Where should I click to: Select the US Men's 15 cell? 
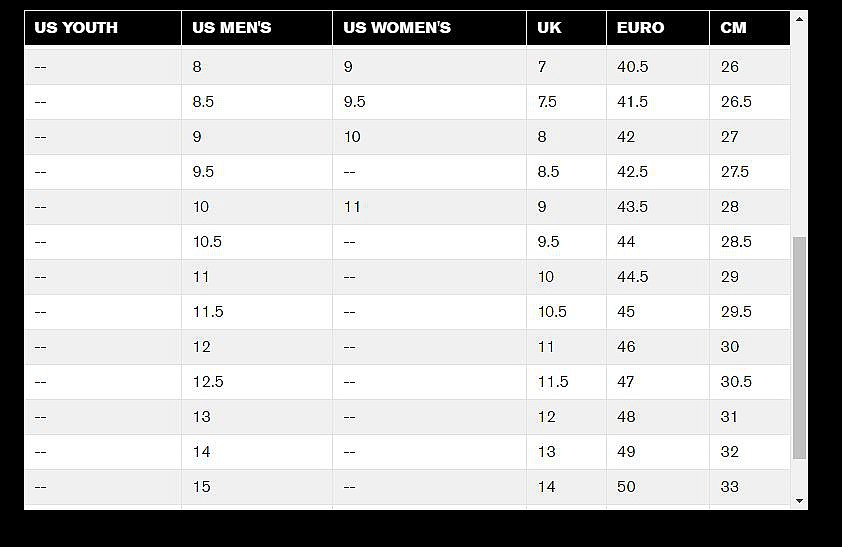pyautogui.click(x=202, y=487)
